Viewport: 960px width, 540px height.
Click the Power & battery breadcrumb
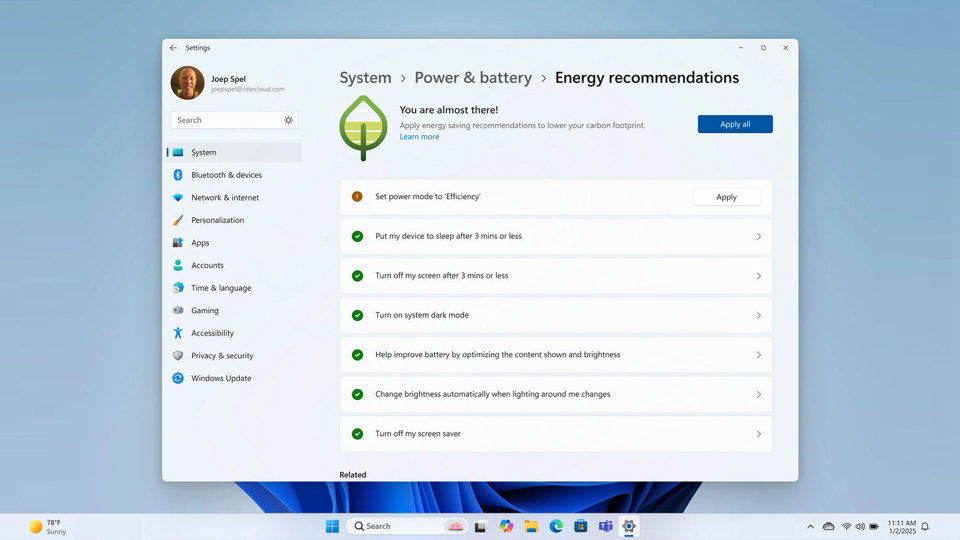473,78
